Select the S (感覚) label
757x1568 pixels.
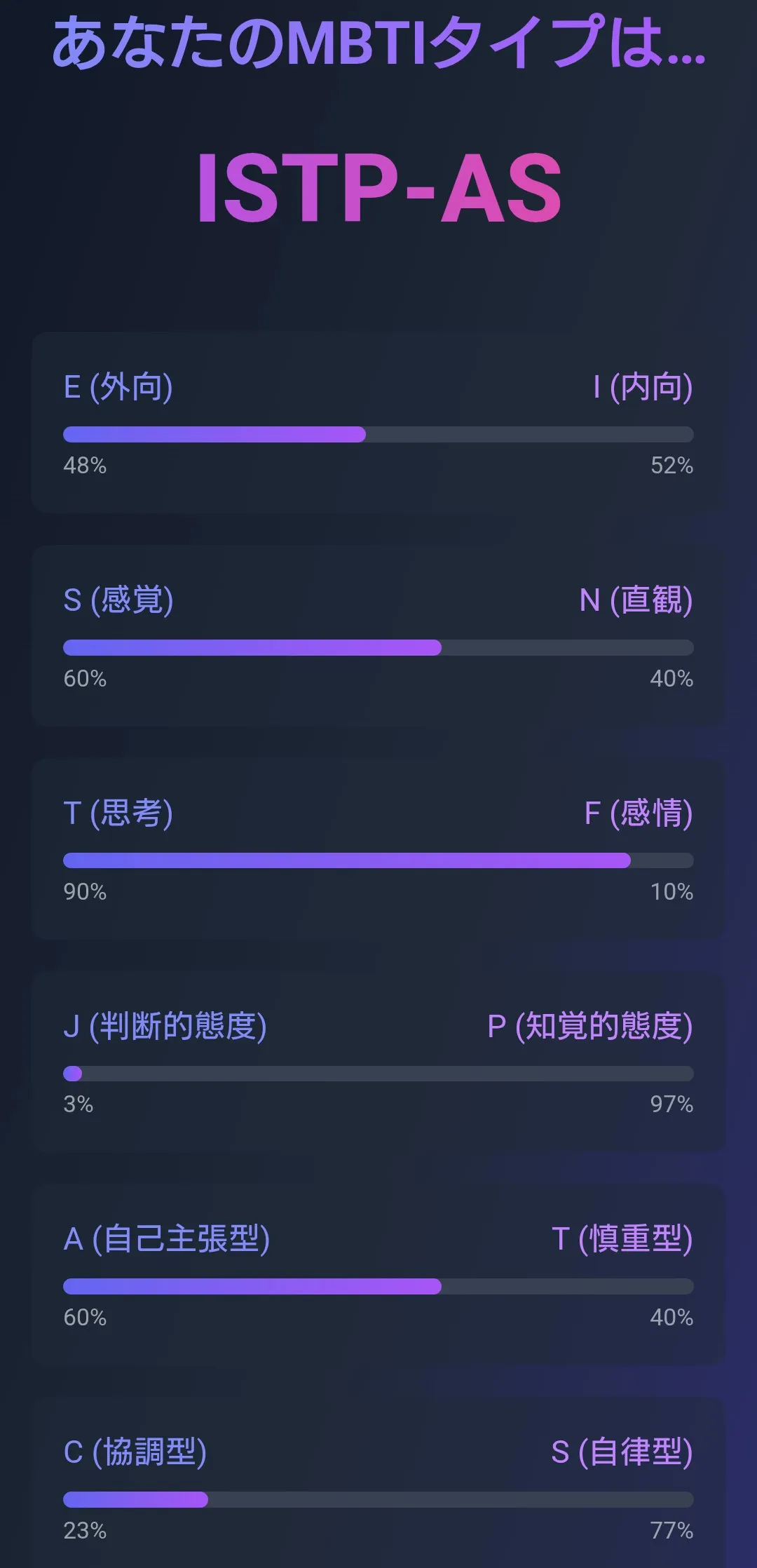click(118, 600)
